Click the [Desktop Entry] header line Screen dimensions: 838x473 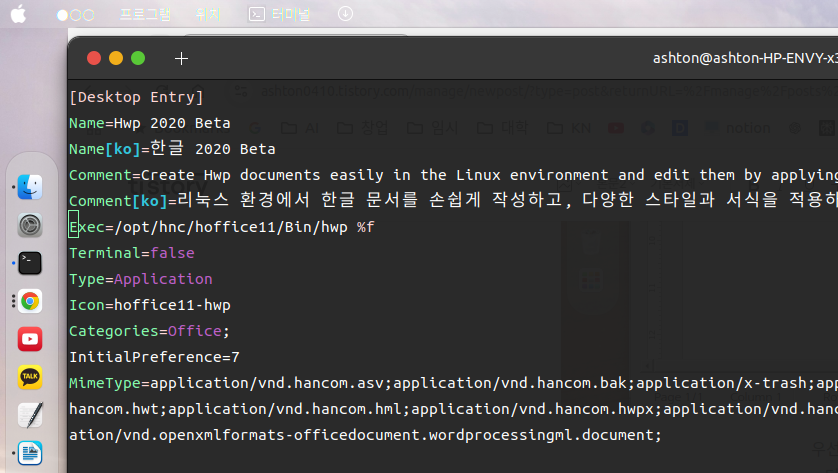coord(136,97)
